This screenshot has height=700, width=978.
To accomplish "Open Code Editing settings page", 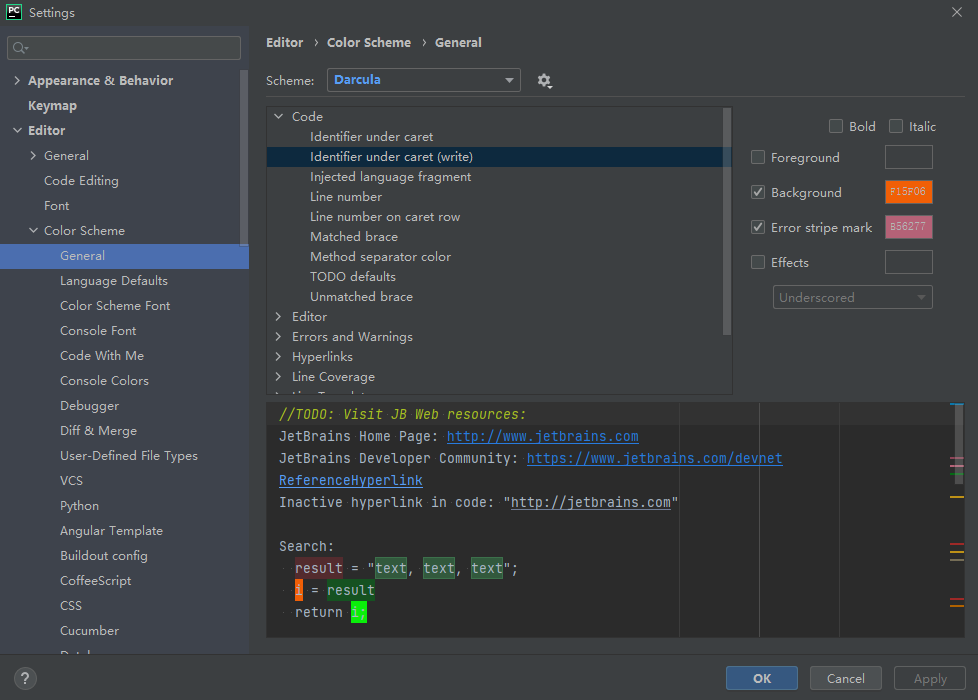I will click(x=81, y=180).
